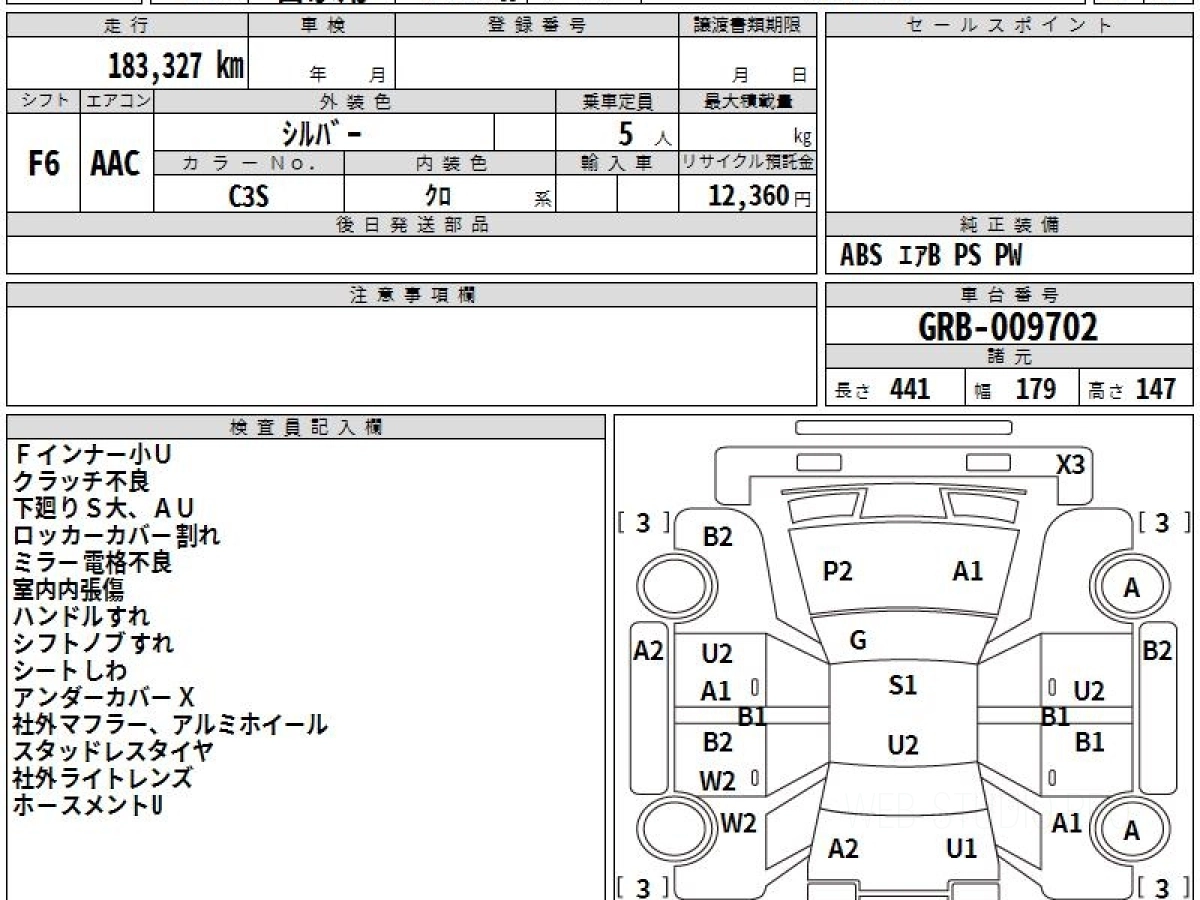Select the recycle deposit 12,360円
The image size is (1200, 900).
tap(760, 196)
